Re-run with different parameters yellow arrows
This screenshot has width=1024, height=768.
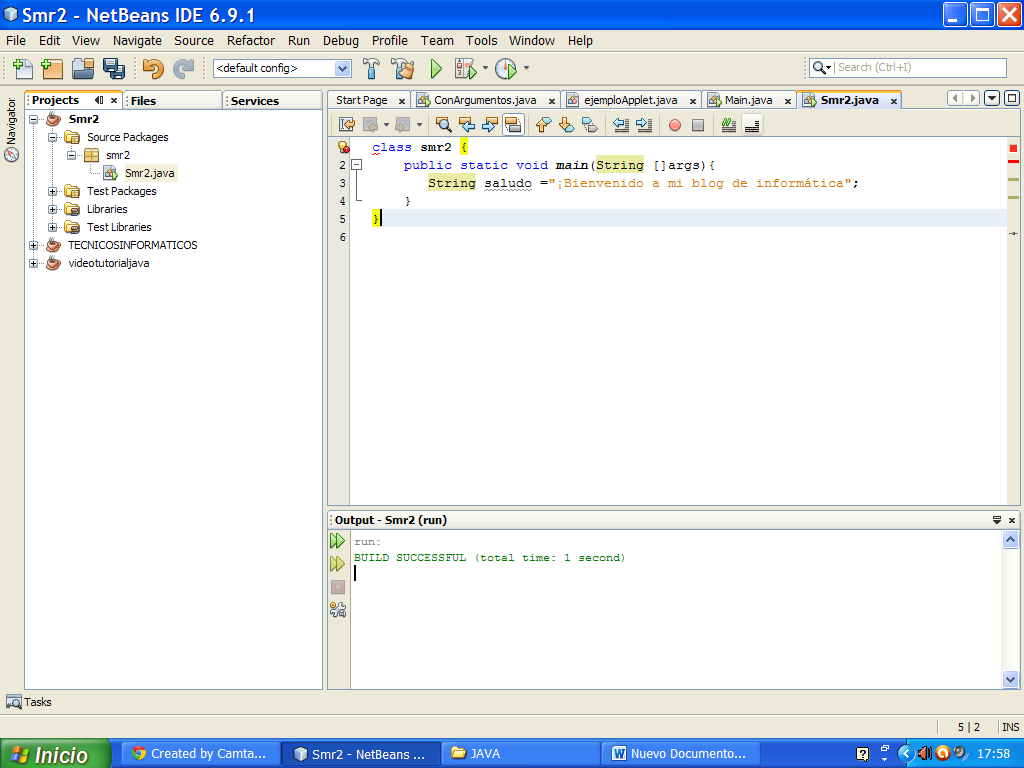[338, 564]
